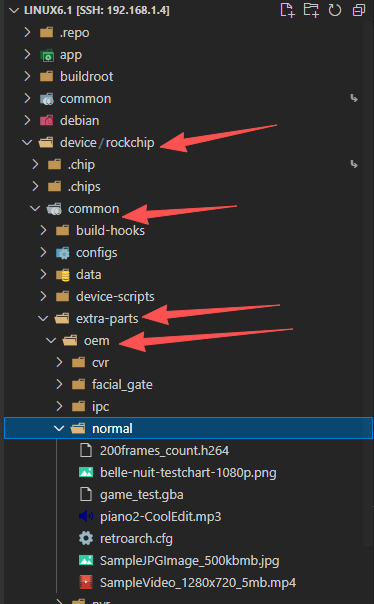Click the debian folder icon
The height and width of the screenshot is (604, 374).
tap(47, 121)
